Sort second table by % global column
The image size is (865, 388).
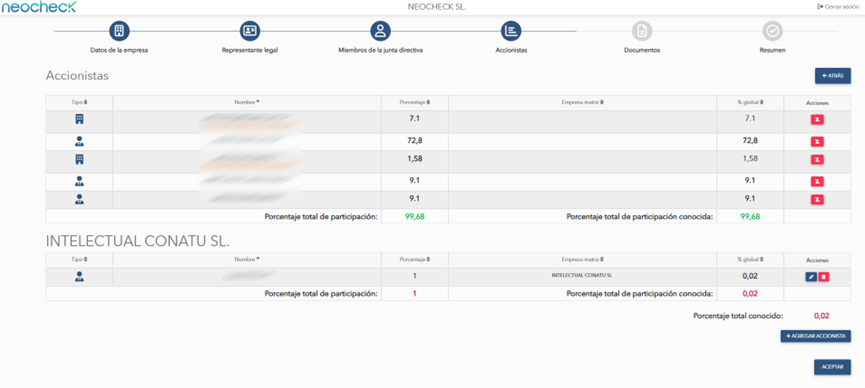(750, 260)
